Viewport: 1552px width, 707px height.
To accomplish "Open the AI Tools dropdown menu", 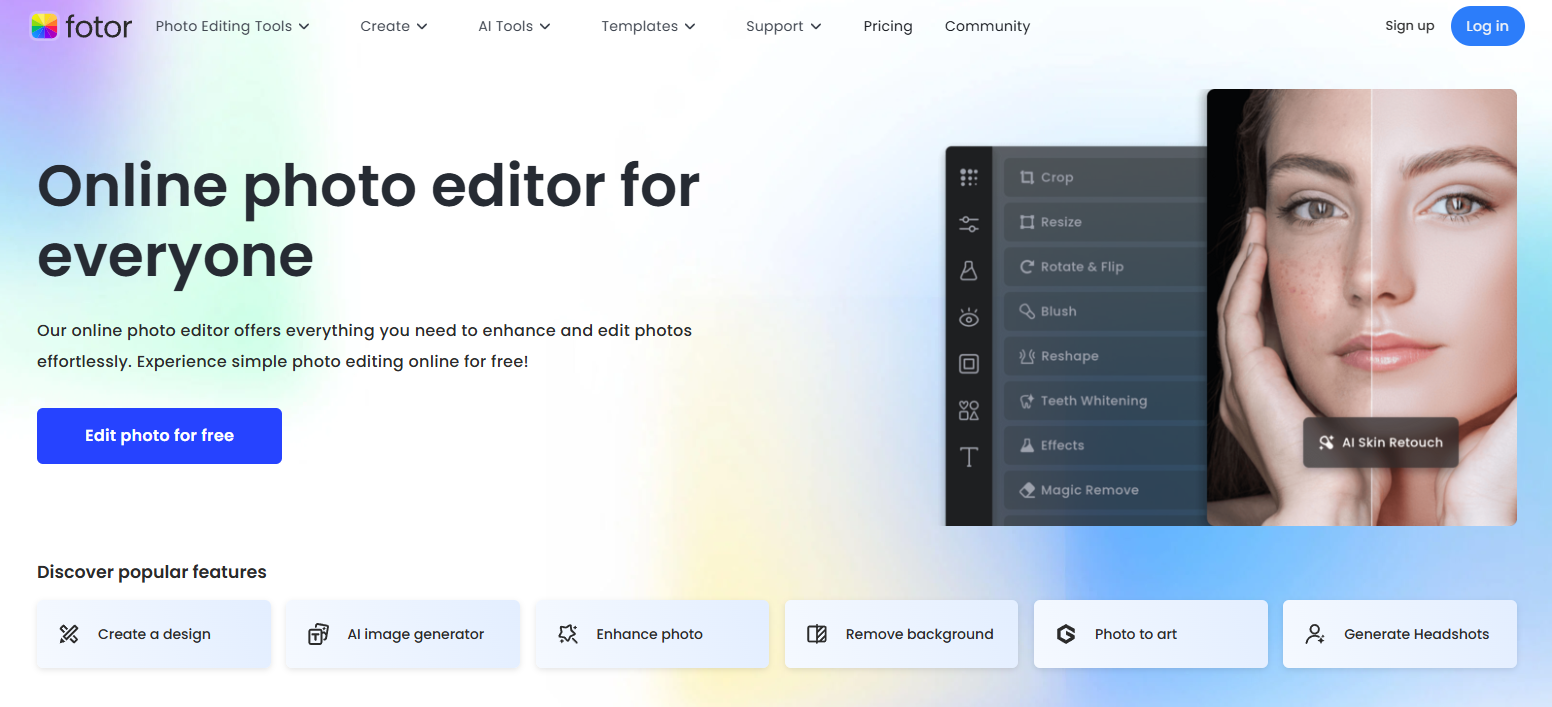I will pyautogui.click(x=514, y=26).
